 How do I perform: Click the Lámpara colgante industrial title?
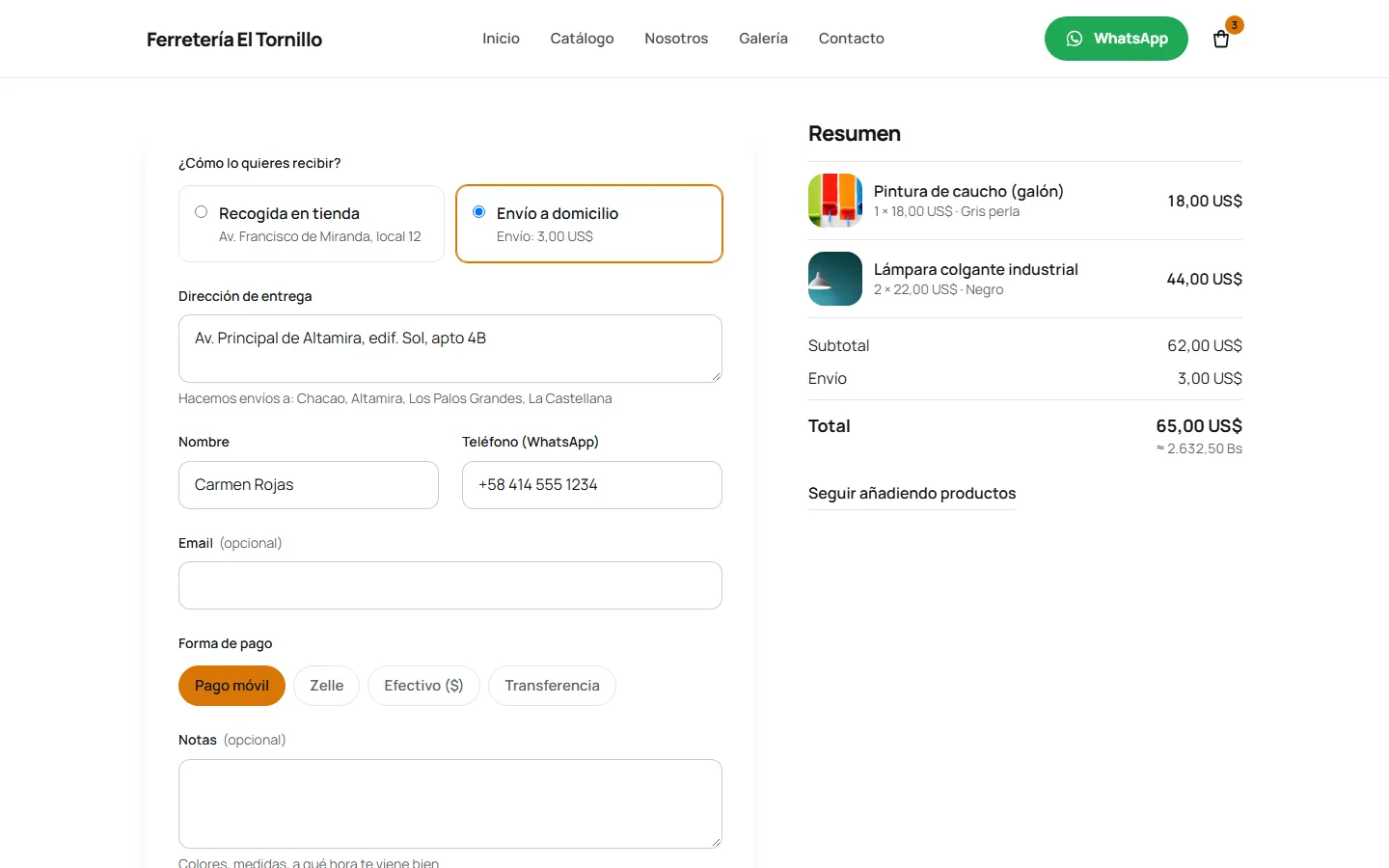coord(976,269)
